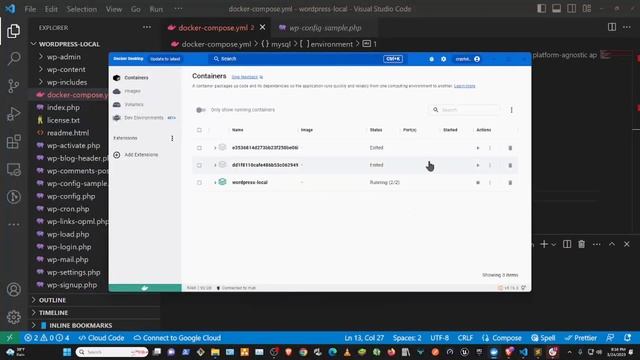This screenshot has width=640, height=360.
Task: Collapse the WORDPRESS-LOCAL root folder
Action: 34,44
